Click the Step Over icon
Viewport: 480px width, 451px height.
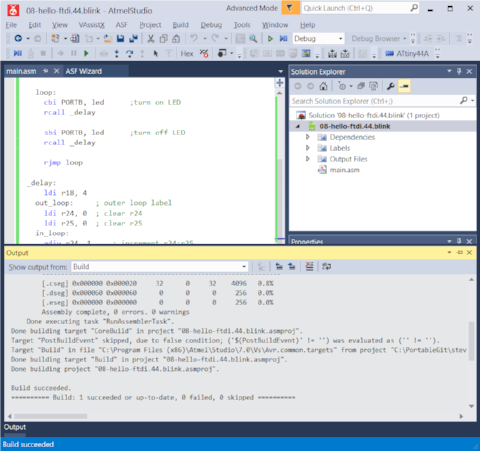click(x=129, y=53)
